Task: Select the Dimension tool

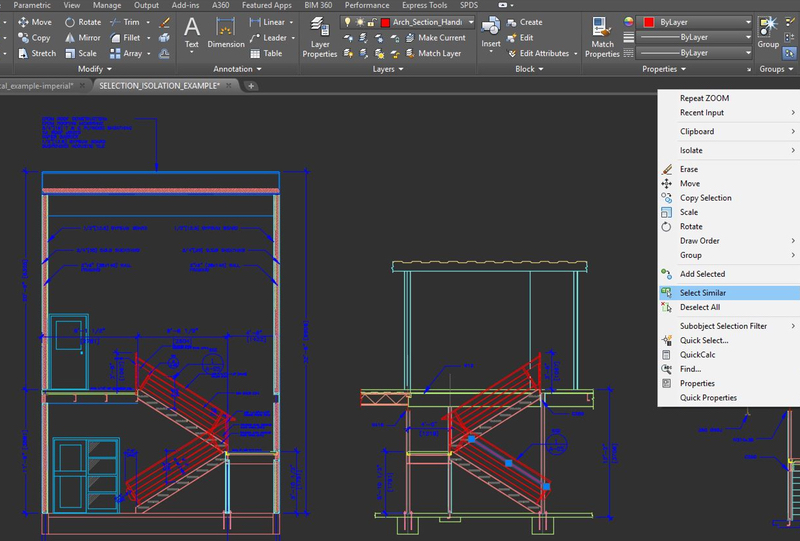Action: click(x=226, y=32)
